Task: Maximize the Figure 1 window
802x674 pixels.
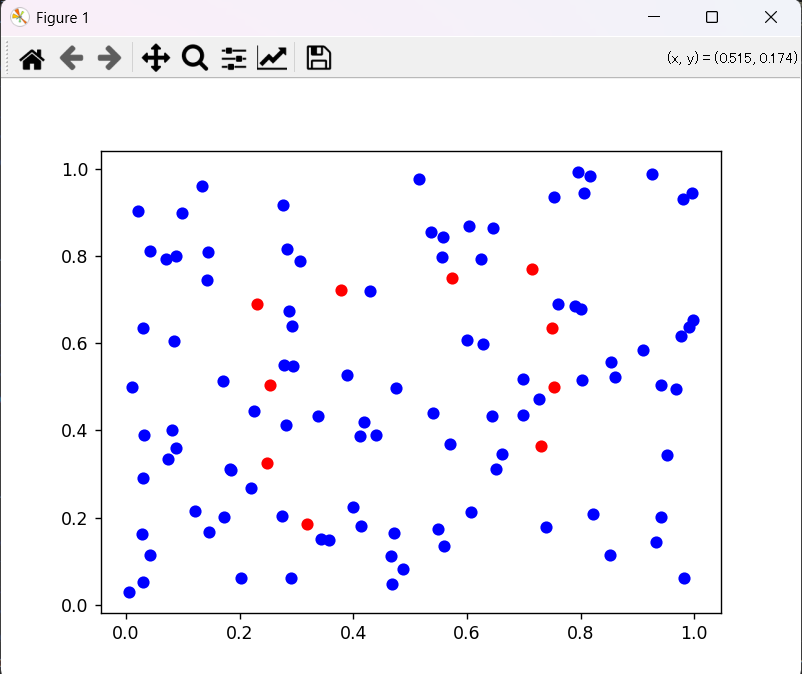Action: (x=711, y=17)
